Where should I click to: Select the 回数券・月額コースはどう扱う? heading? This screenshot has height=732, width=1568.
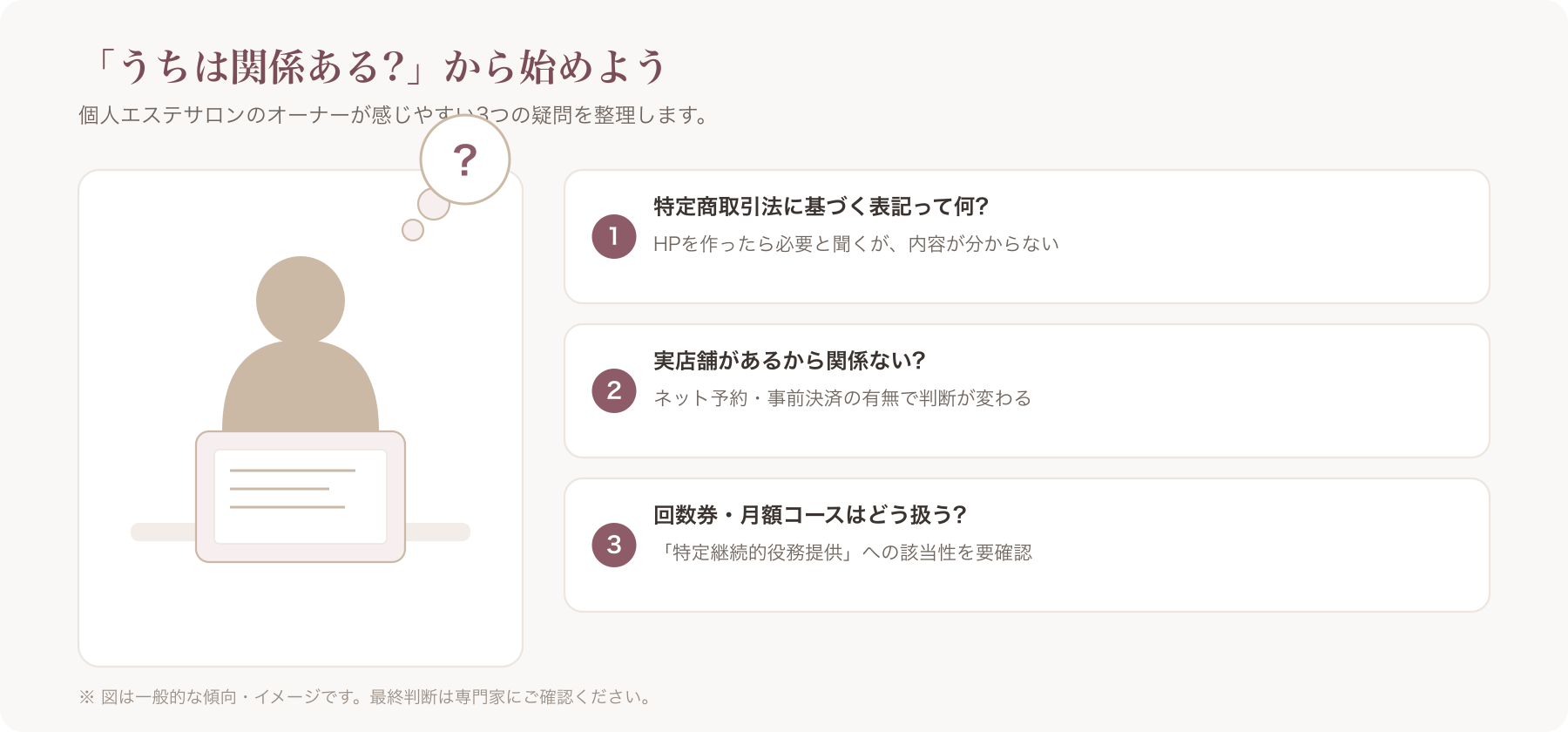click(x=810, y=515)
